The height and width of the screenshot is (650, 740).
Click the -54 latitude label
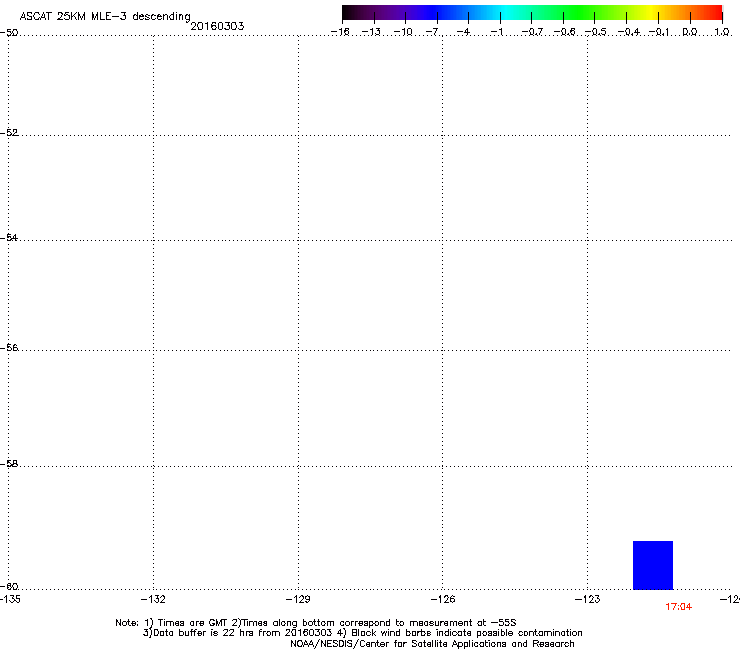[x=9, y=237]
